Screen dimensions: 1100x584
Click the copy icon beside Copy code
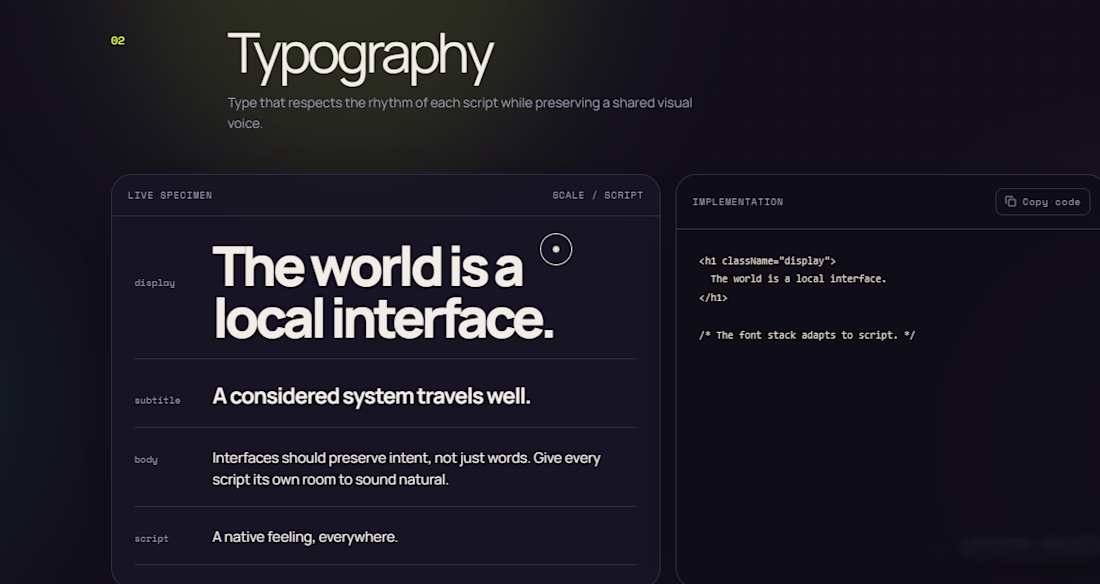[x=1010, y=201]
